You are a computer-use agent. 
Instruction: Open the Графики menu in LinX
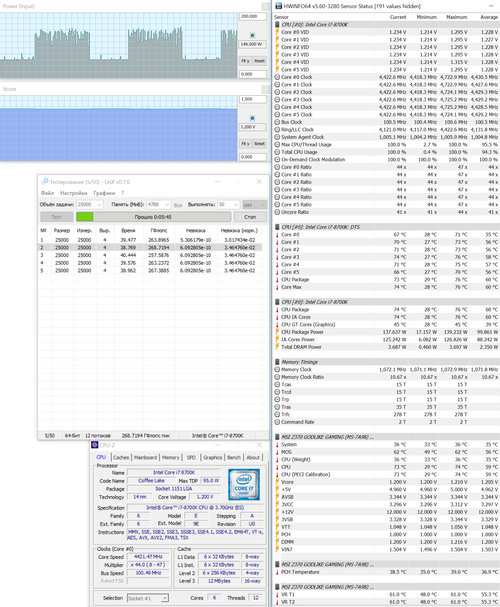[104, 193]
